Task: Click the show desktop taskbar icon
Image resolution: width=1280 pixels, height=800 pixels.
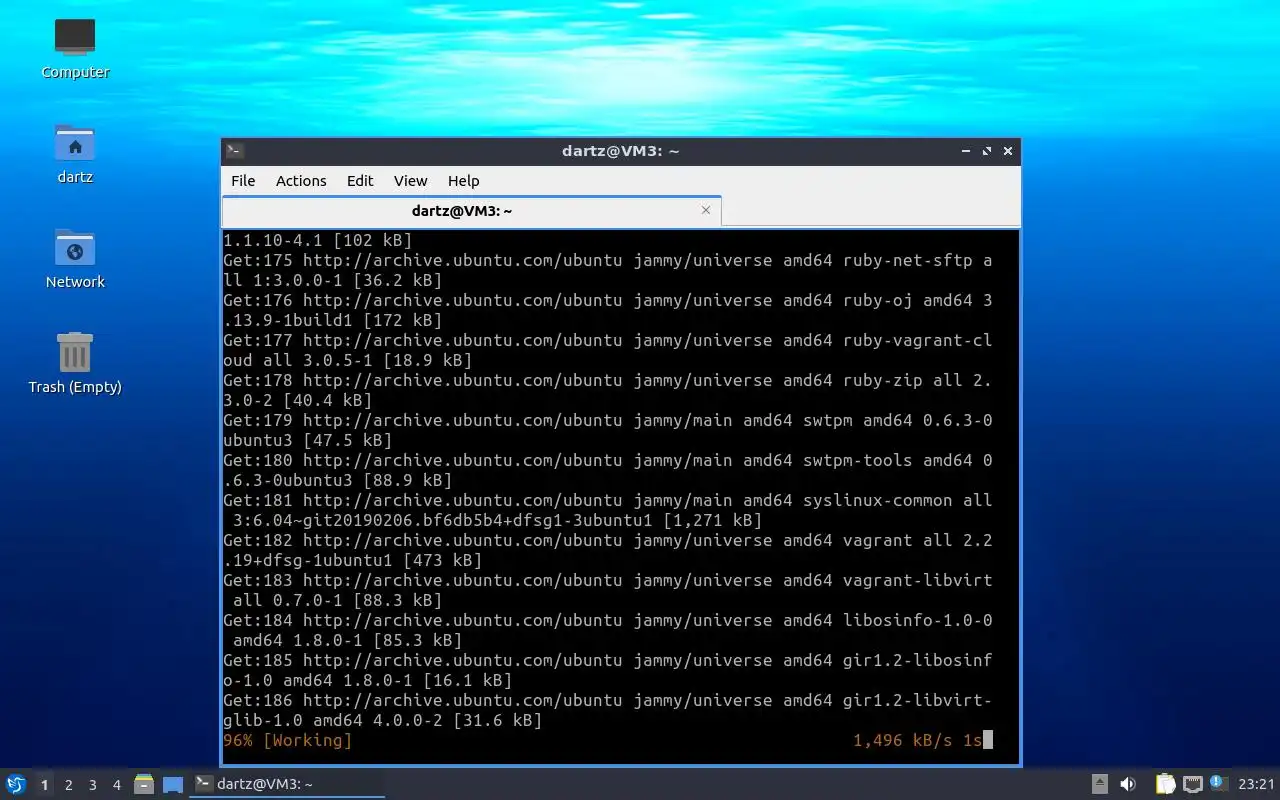Action: pyautogui.click(x=173, y=784)
